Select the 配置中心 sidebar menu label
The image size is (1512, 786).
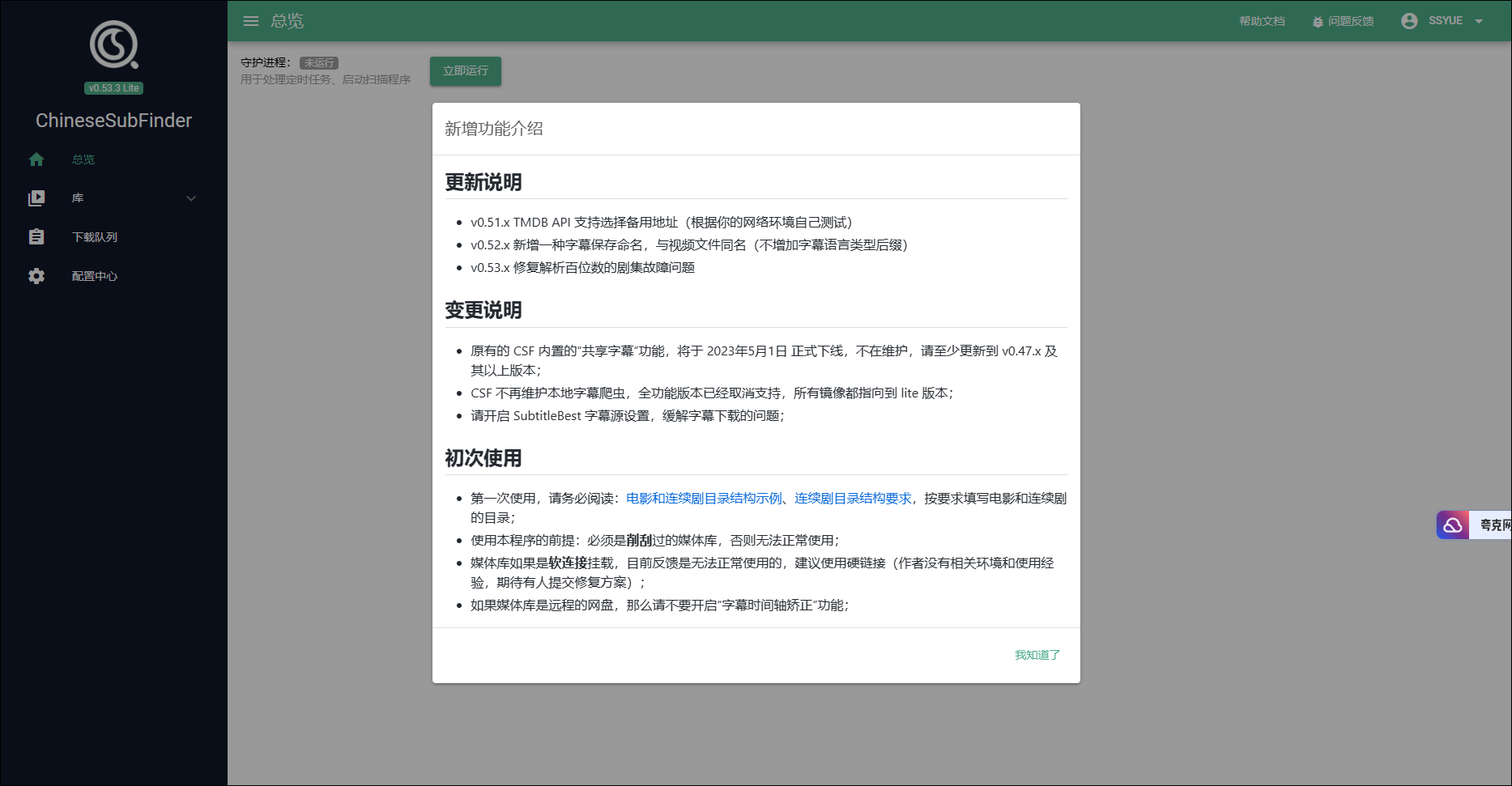(x=95, y=276)
